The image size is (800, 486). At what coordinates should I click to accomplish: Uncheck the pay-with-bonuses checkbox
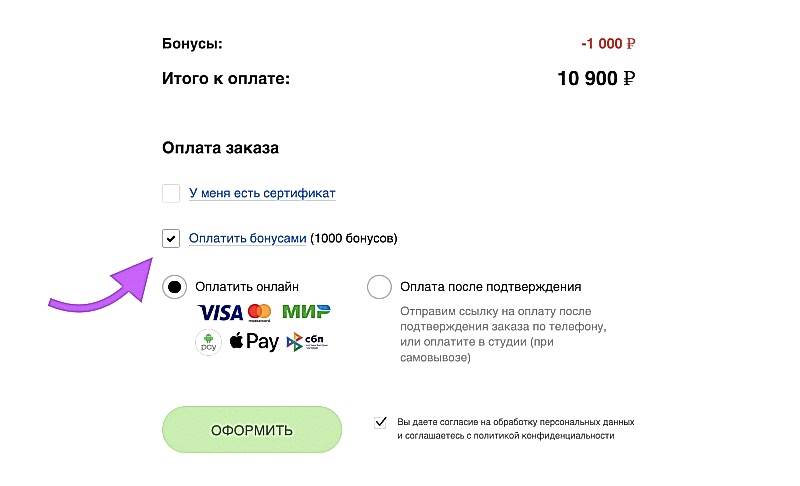coord(171,238)
